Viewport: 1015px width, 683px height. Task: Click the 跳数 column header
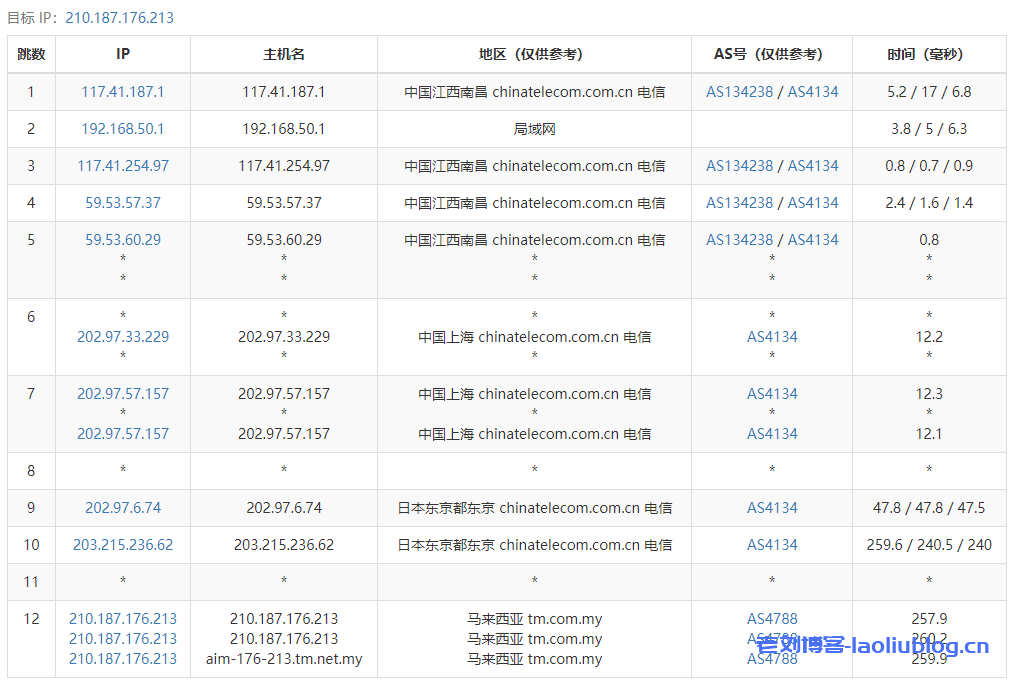31,55
